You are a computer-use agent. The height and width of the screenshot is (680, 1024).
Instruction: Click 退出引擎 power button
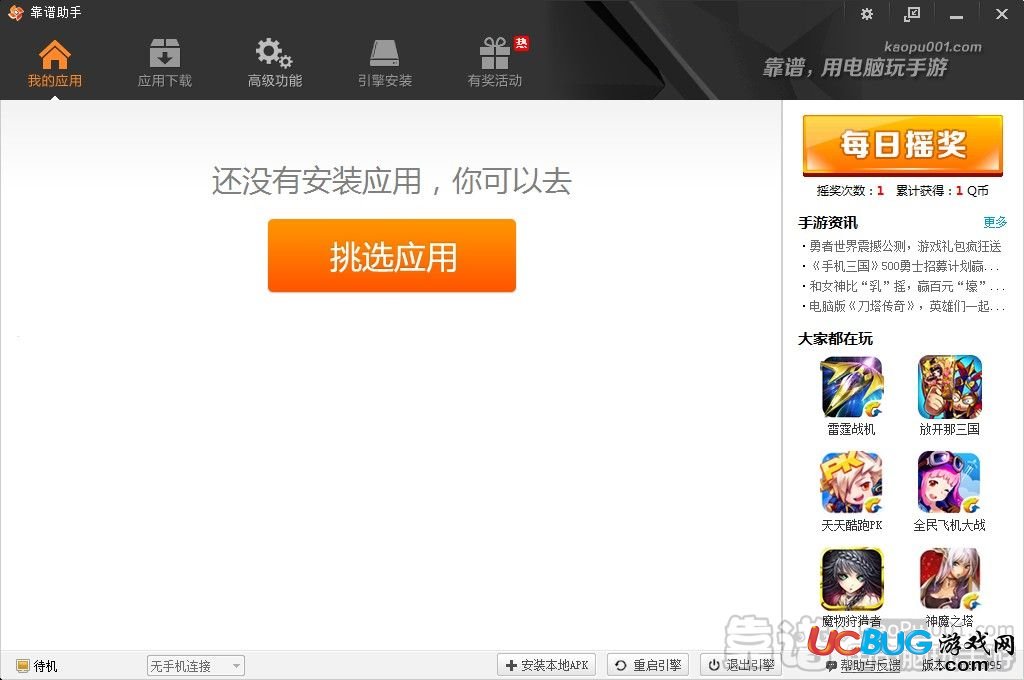coord(741,665)
